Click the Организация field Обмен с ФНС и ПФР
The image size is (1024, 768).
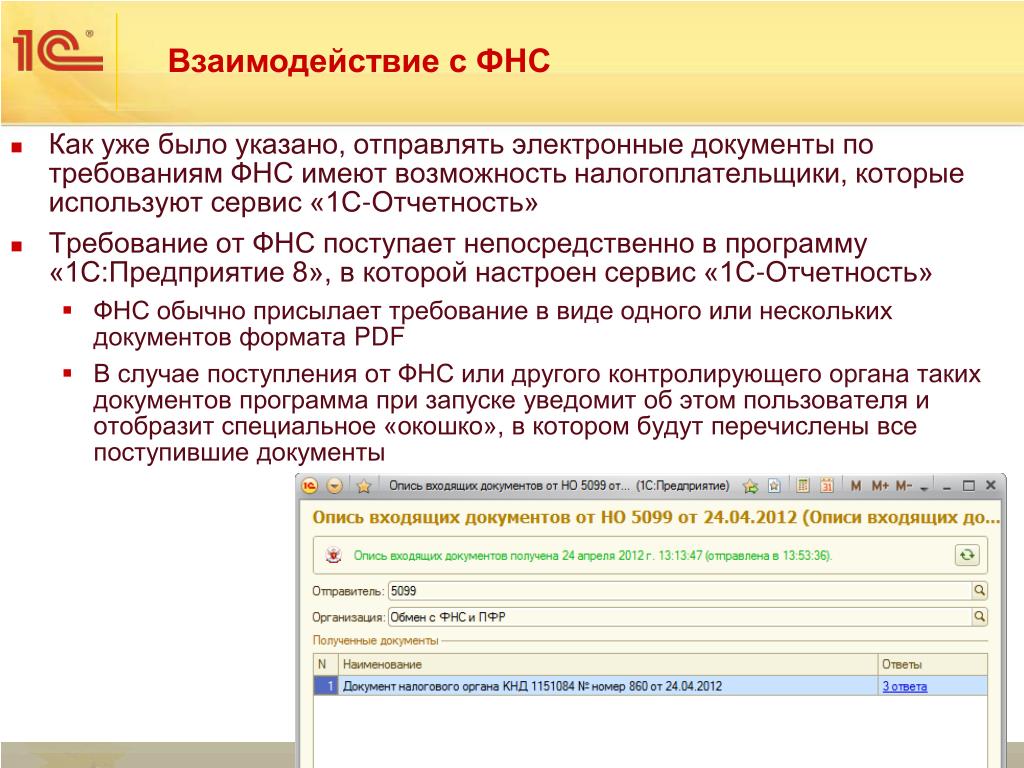[x=680, y=616]
